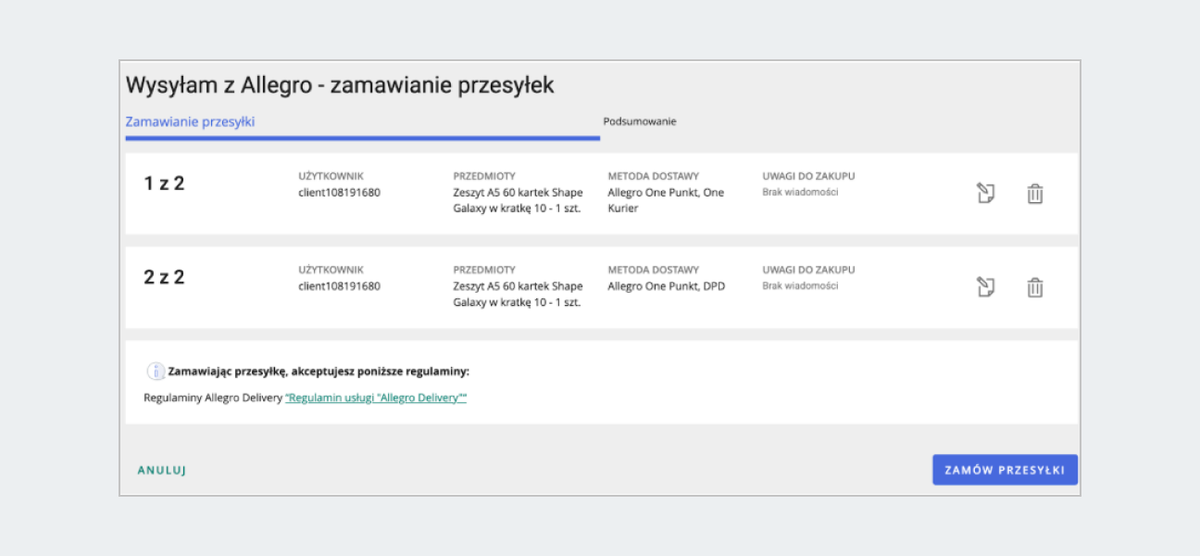Open edit icon for shipment 2 z 2
This screenshot has width=1200, height=556.
985,288
